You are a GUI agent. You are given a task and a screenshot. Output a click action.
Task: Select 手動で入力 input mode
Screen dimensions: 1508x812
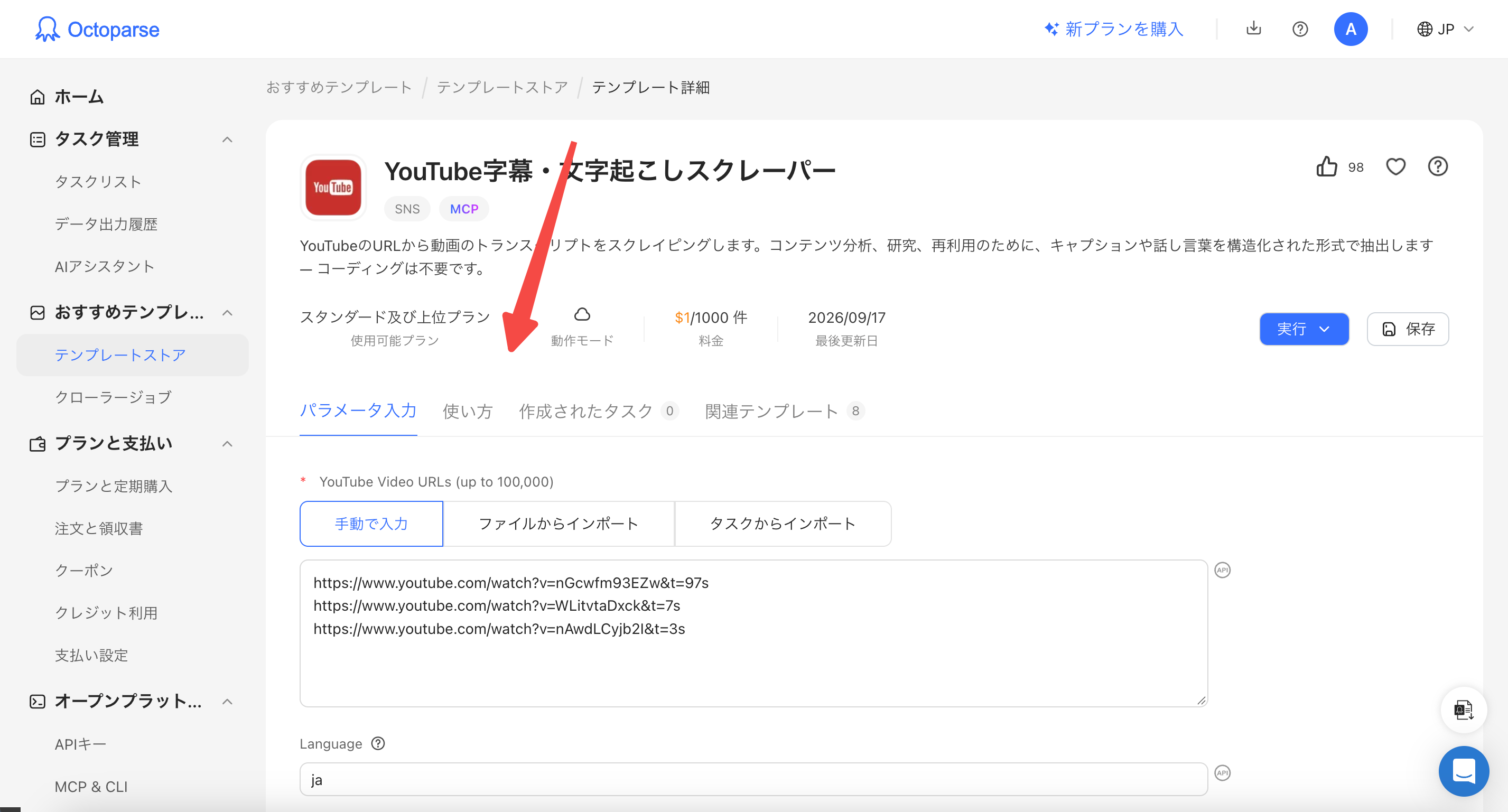(x=371, y=524)
